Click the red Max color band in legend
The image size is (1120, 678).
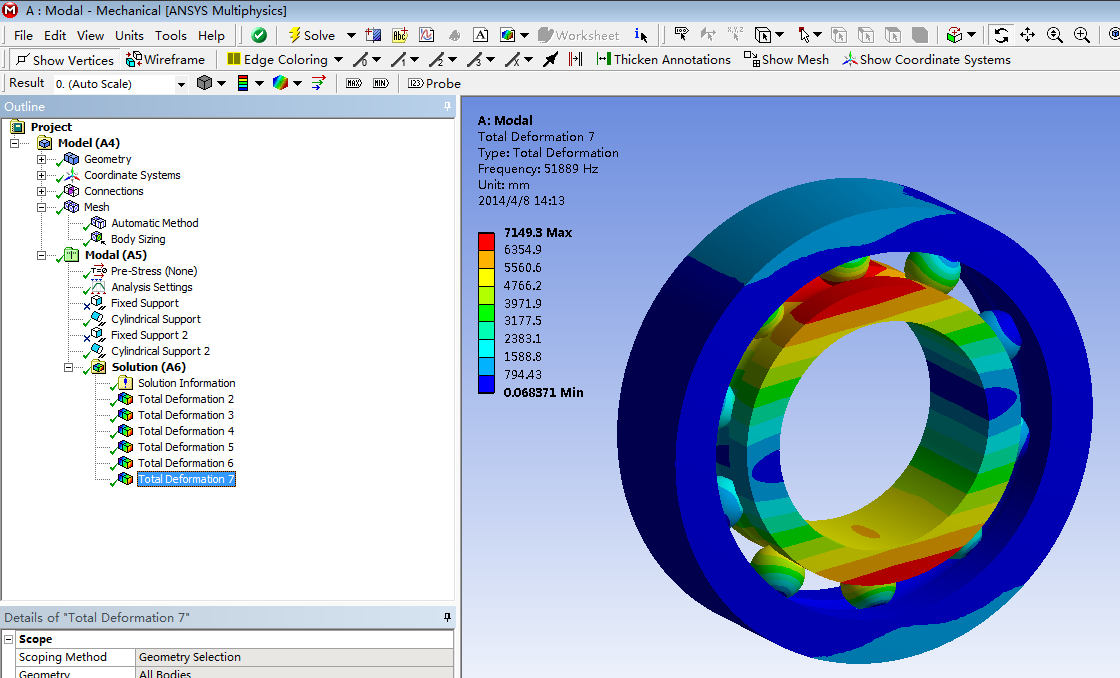coord(486,240)
